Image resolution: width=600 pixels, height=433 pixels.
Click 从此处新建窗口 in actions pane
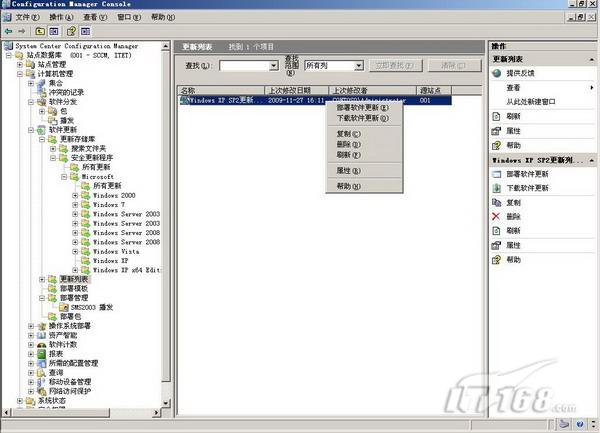[530, 102]
